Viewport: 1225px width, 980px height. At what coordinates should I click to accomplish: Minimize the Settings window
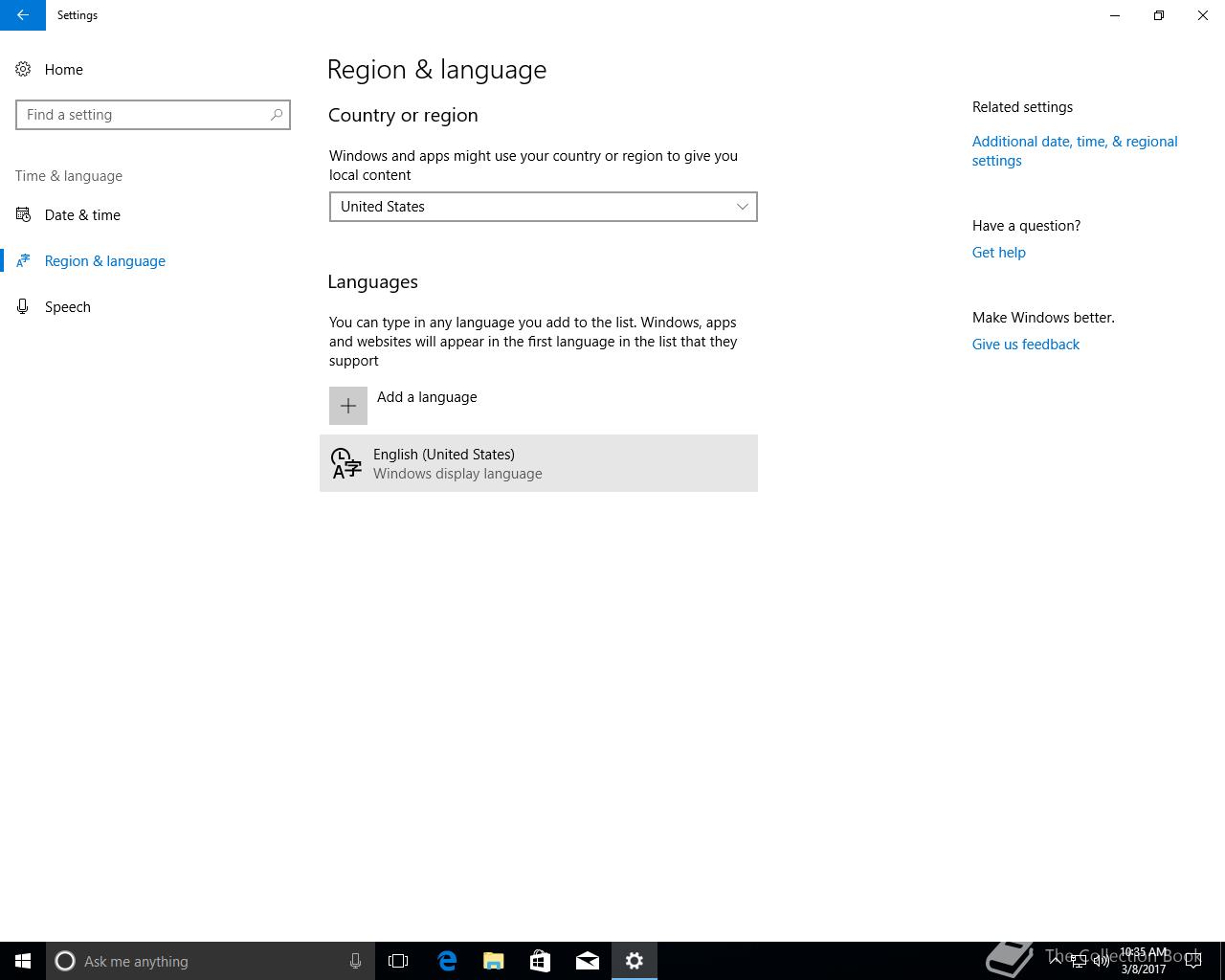click(1115, 15)
